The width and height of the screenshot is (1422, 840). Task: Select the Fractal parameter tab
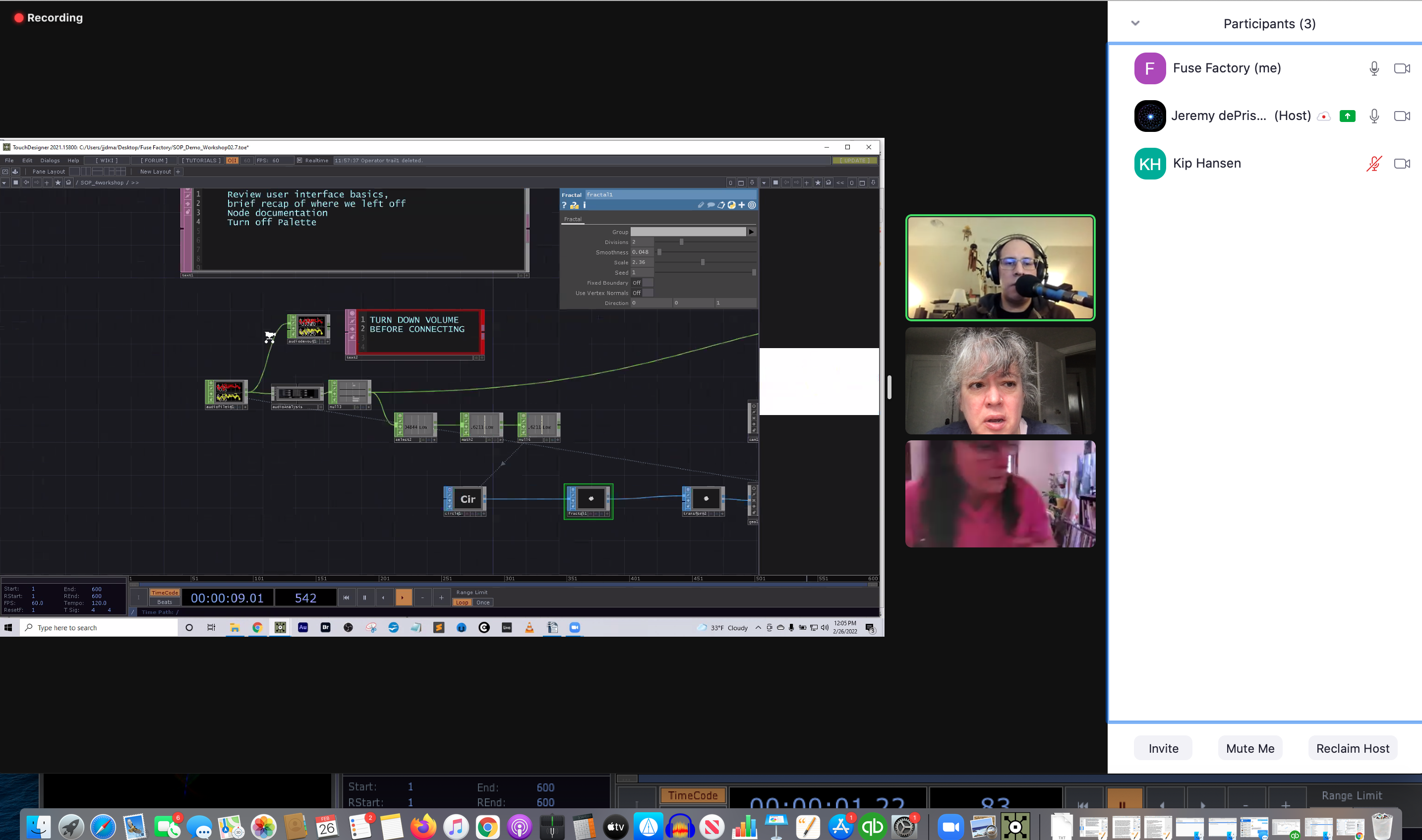pos(573,219)
